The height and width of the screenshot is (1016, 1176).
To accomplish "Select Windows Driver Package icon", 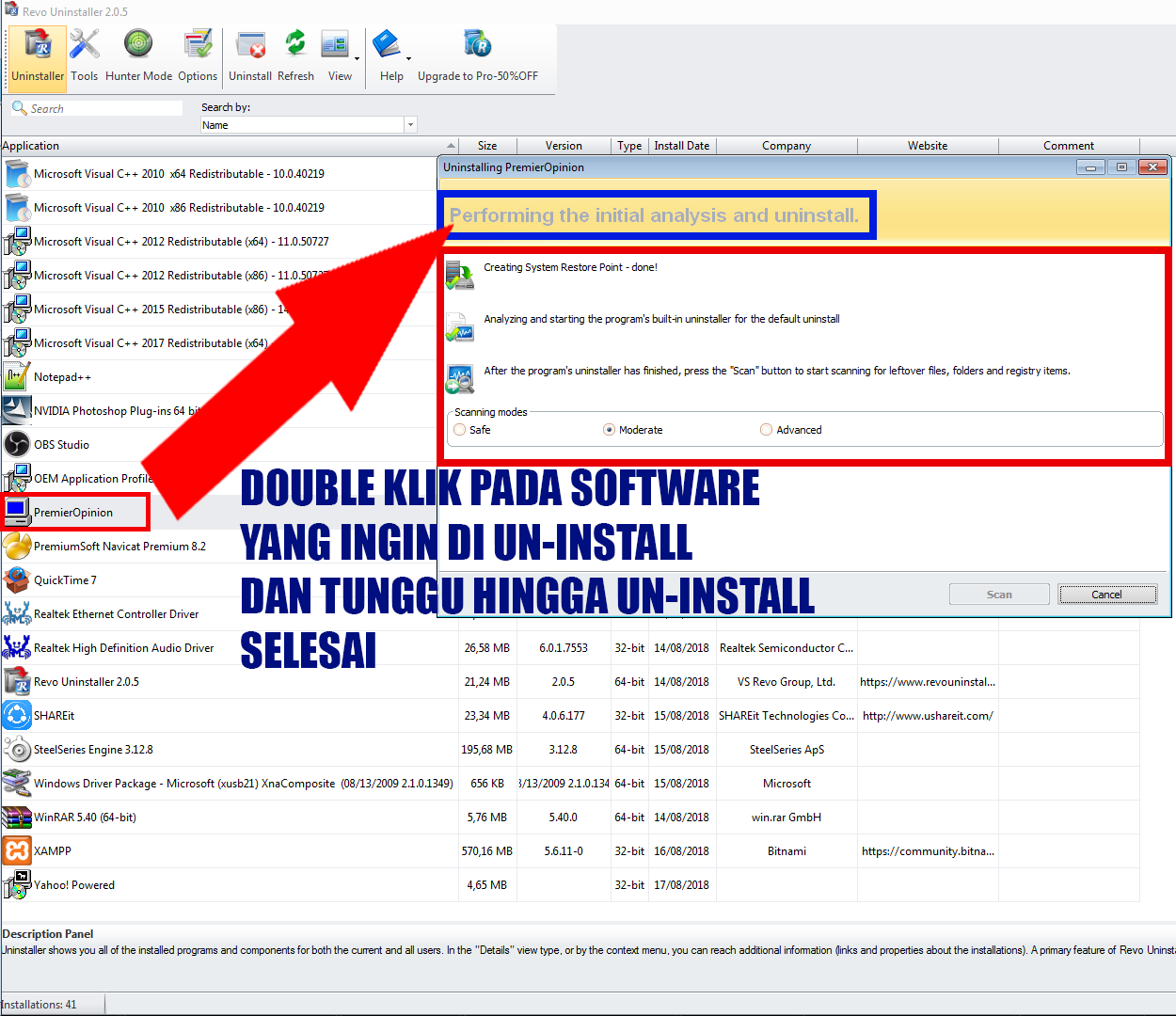I will click(17, 784).
